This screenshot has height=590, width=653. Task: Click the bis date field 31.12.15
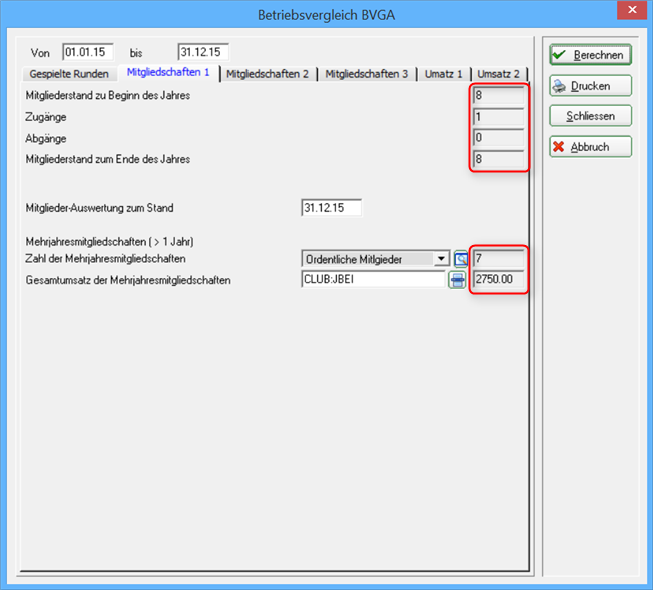[x=203, y=52]
